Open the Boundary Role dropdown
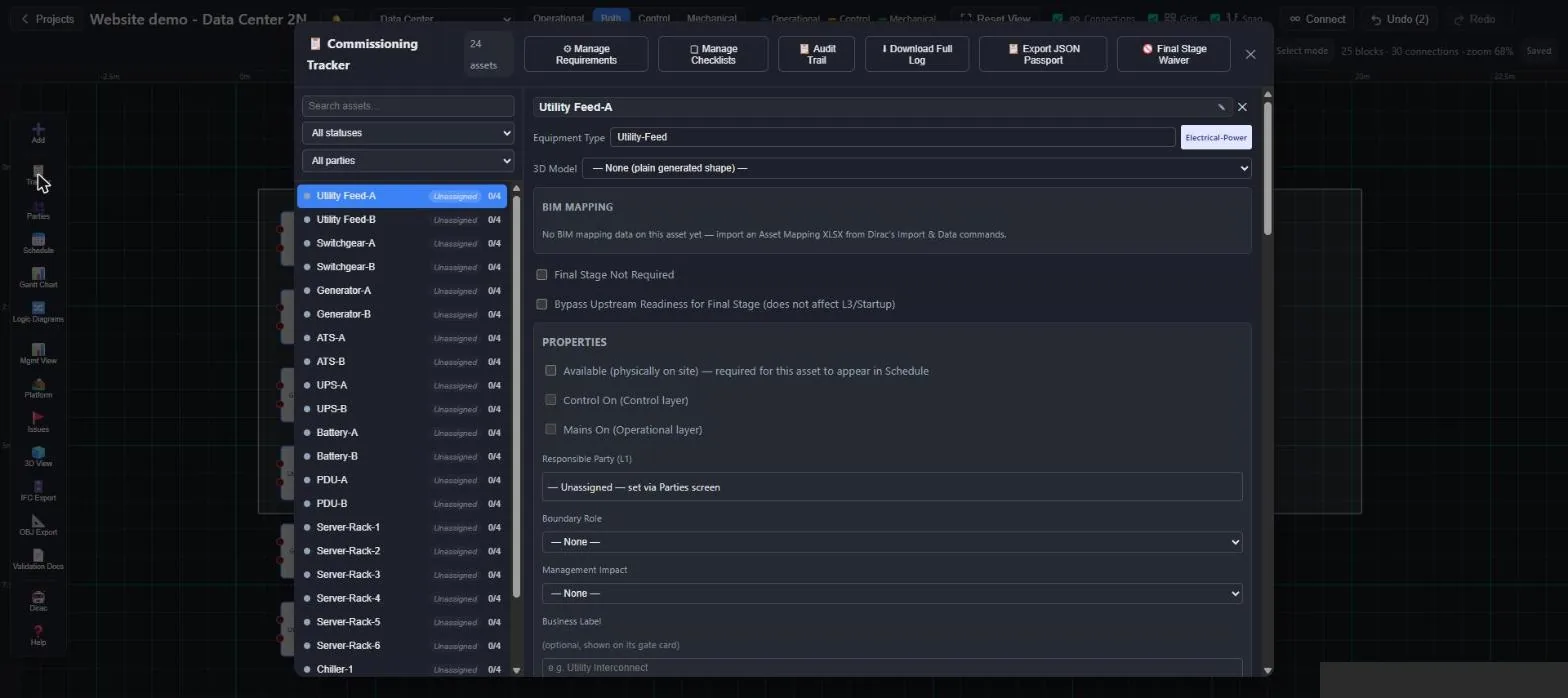 [x=892, y=542]
